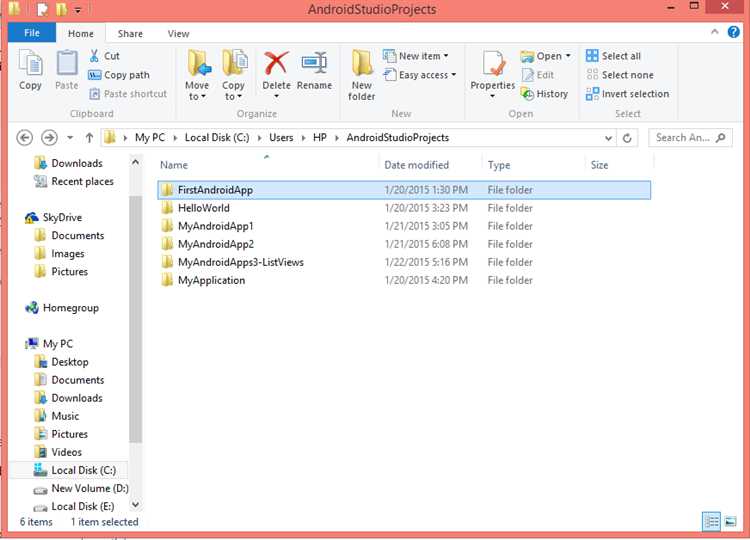Switch to Large icons view button
Screen dimensions: 750x540
click(x=730, y=521)
